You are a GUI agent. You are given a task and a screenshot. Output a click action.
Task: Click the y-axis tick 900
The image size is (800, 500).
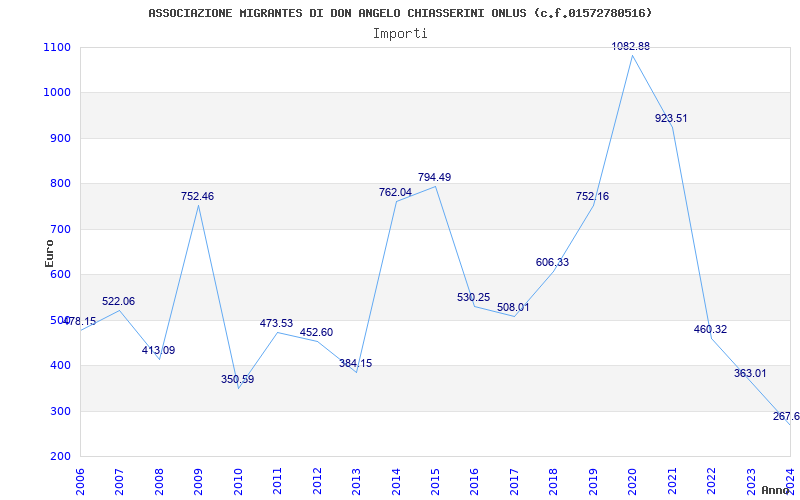[60, 138]
